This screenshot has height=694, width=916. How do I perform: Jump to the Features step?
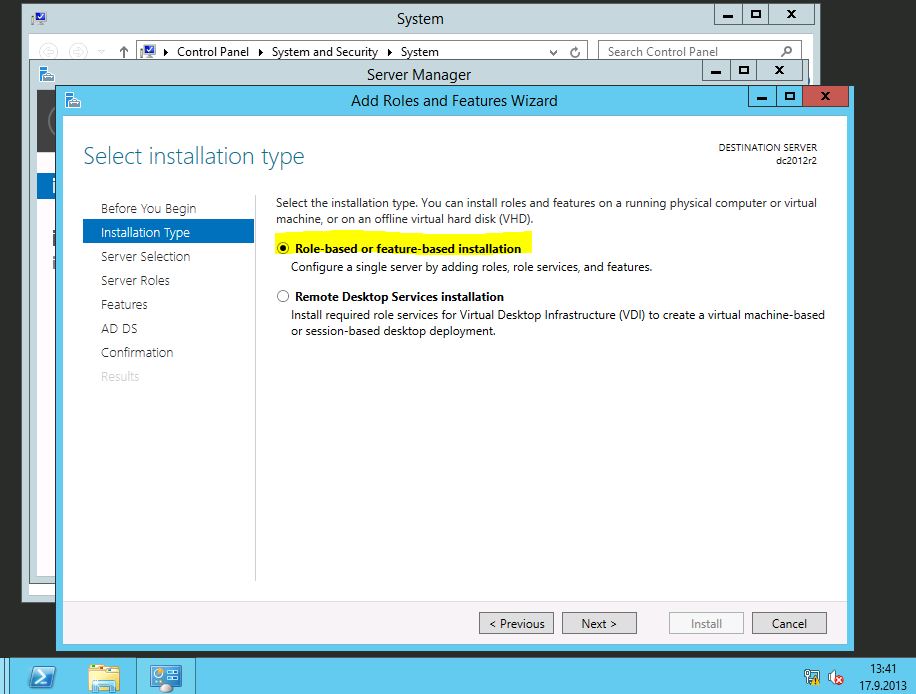124,304
